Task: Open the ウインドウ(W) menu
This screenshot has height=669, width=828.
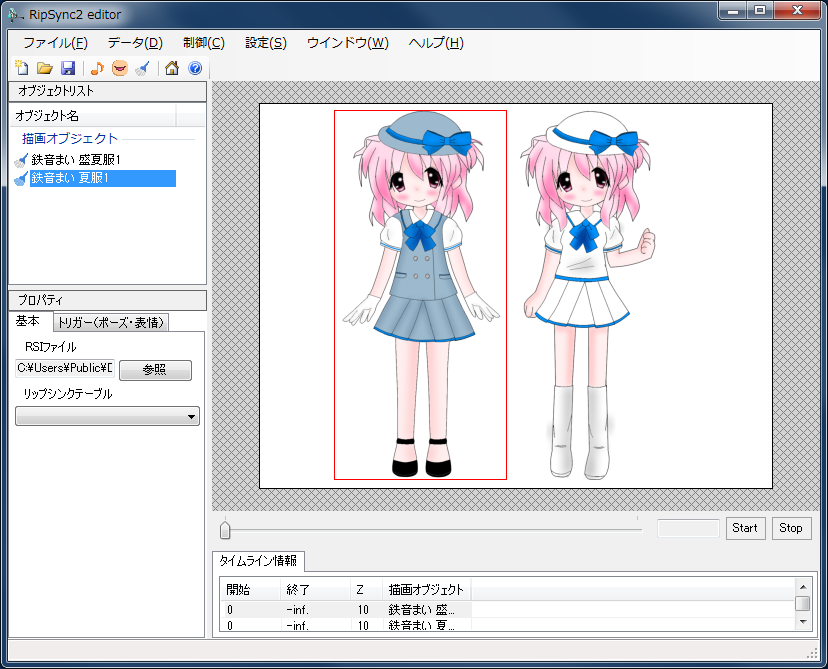Action: [x=347, y=43]
